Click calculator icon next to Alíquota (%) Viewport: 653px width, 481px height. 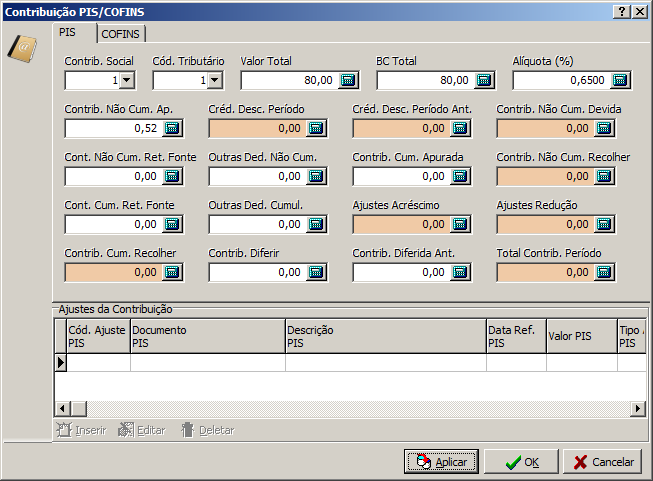(620, 80)
